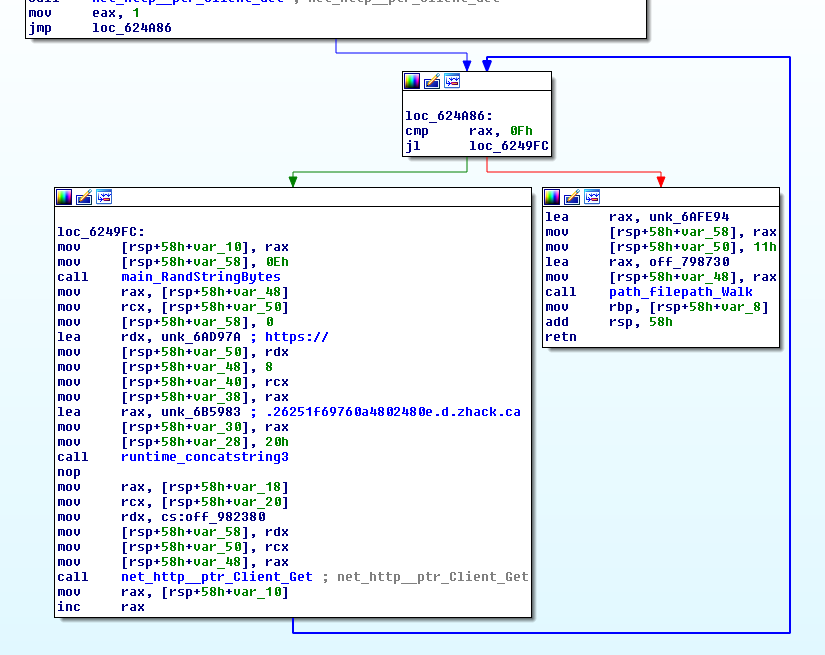The width and height of the screenshot is (825, 655).
Task: Click 'mov [rsp+58h+var_48], 8' line
Action: [x=165, y=367]
